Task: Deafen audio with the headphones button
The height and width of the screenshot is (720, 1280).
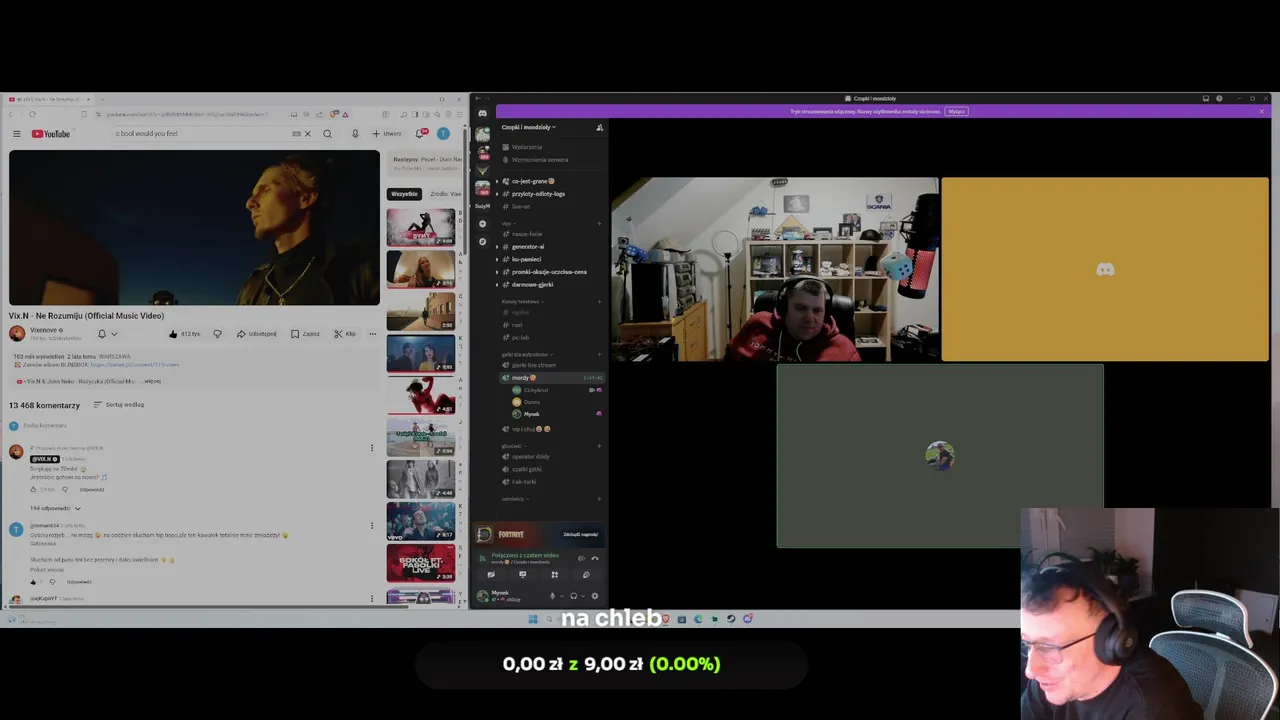Action: (574, 596)
